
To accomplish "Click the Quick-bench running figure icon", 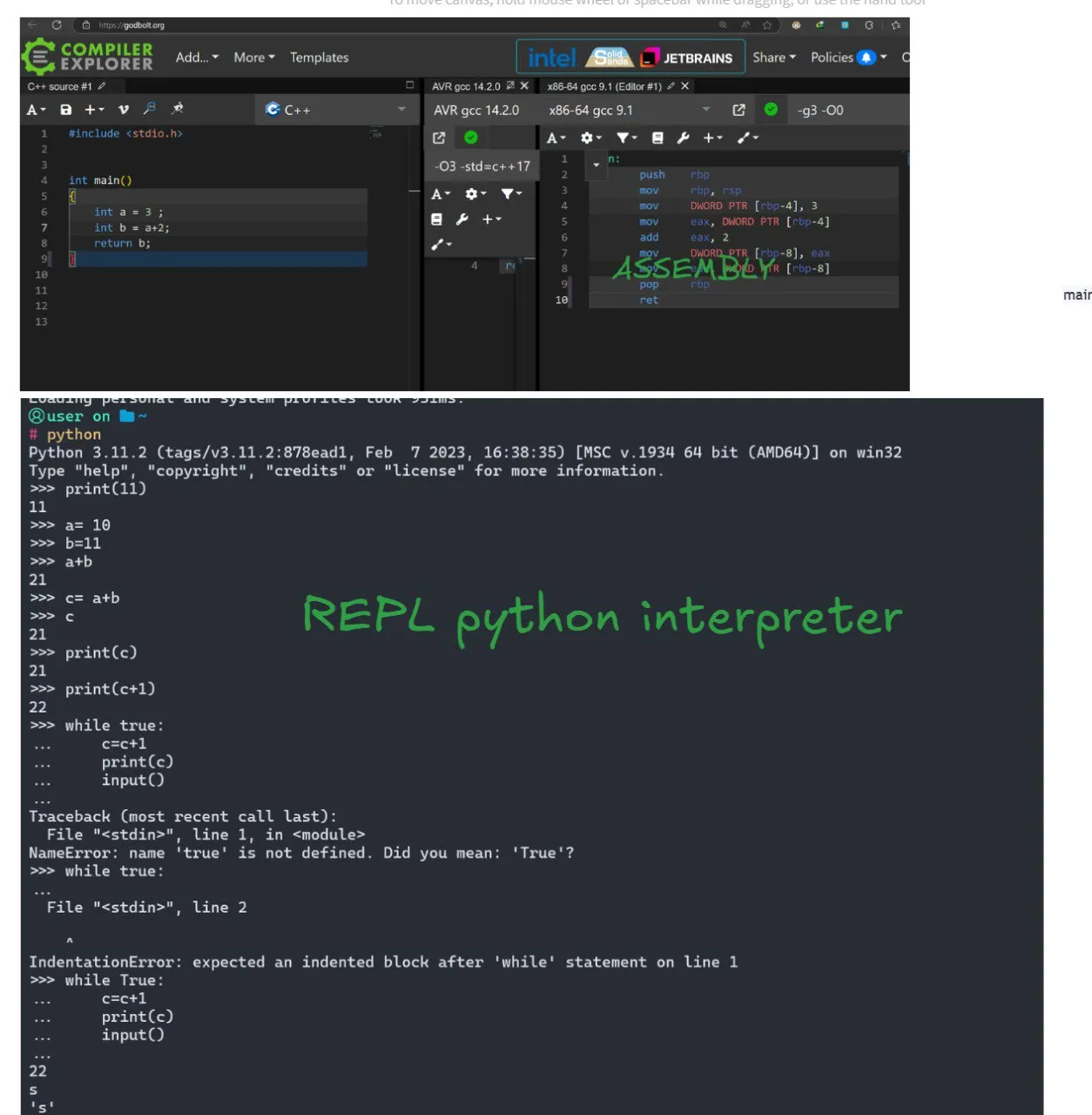I will [x=178, y=109].
